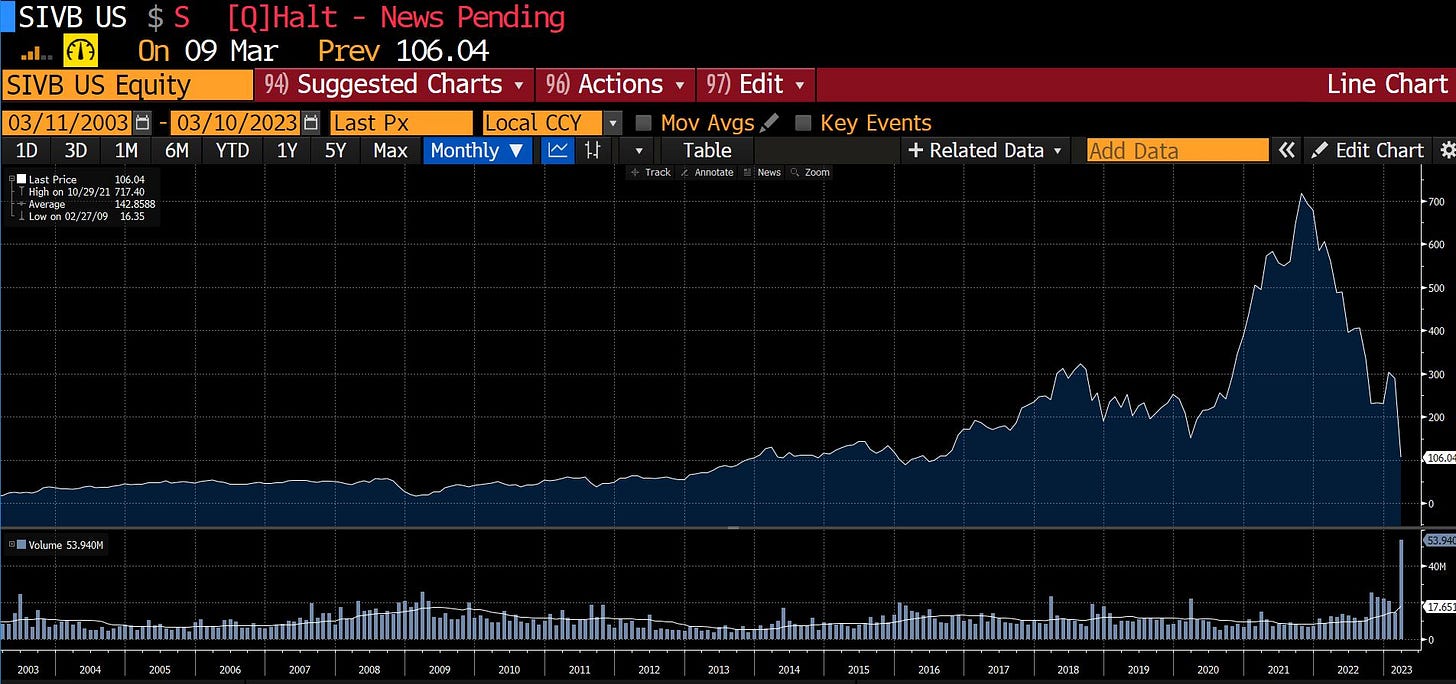Open the Edit menu
This screenshot has width=1456, height=684.
(x=756, y=84)
